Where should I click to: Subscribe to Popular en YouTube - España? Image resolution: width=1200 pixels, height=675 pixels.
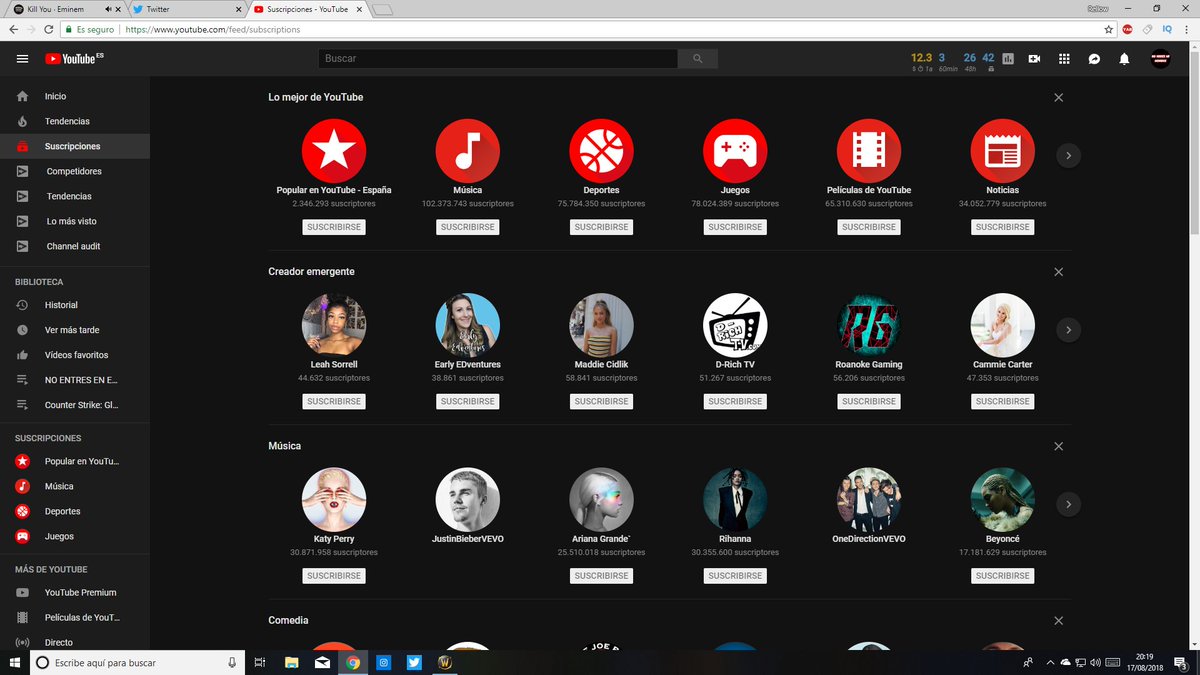click(334, 227)
